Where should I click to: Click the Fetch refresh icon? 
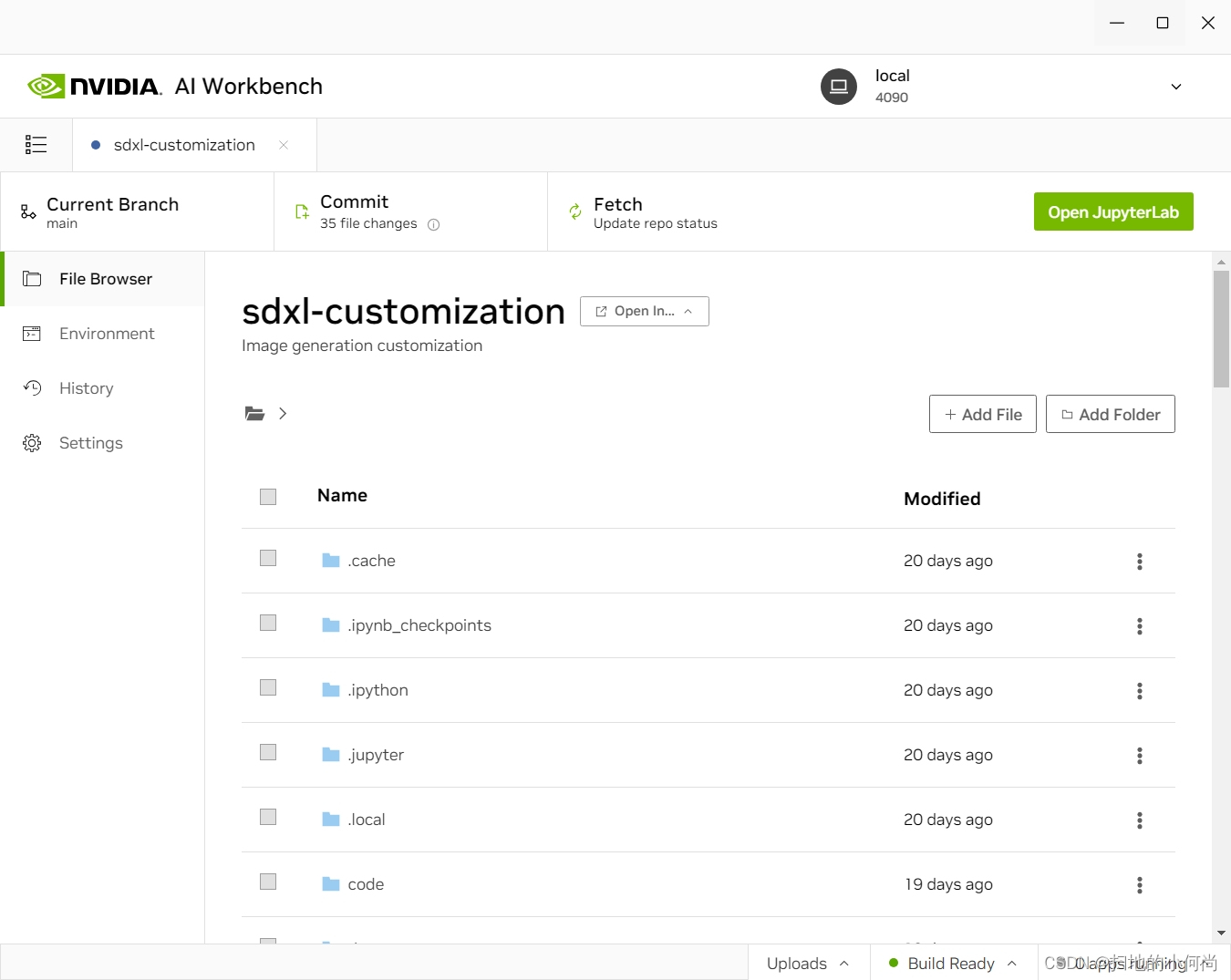[x=574, y=211]
